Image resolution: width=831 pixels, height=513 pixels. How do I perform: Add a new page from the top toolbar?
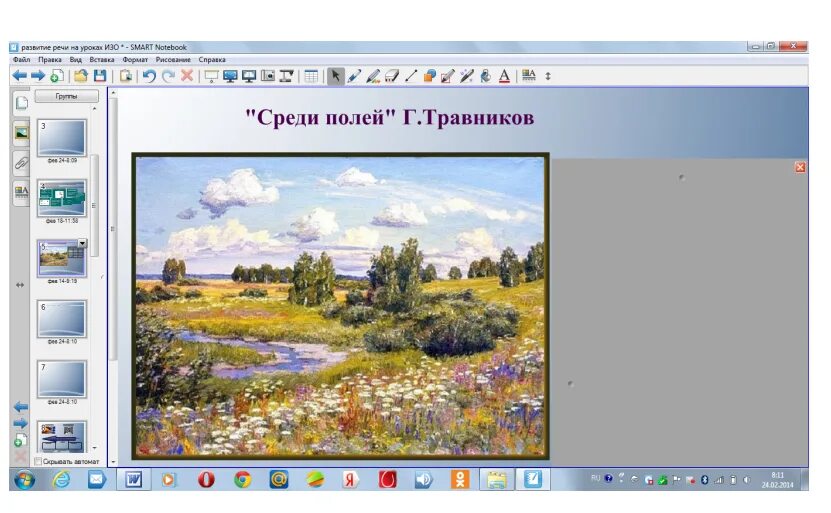coord(57,76)
